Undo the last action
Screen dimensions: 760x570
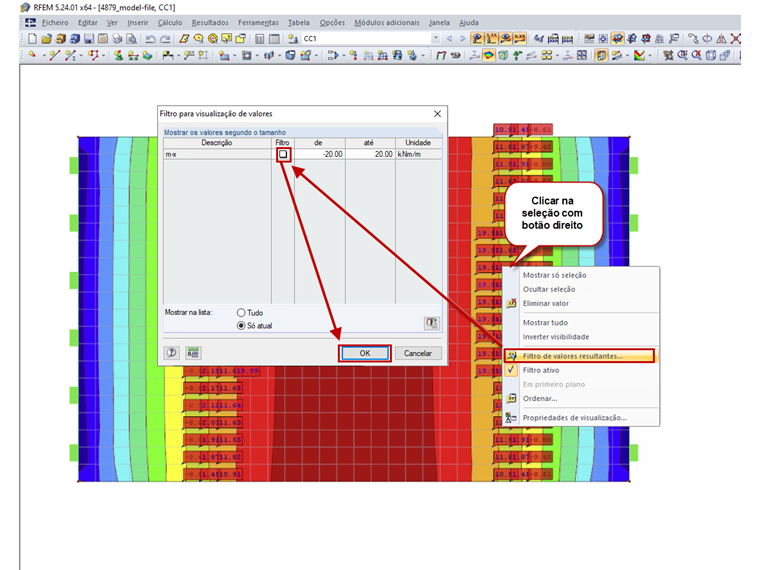pos(150,39)
